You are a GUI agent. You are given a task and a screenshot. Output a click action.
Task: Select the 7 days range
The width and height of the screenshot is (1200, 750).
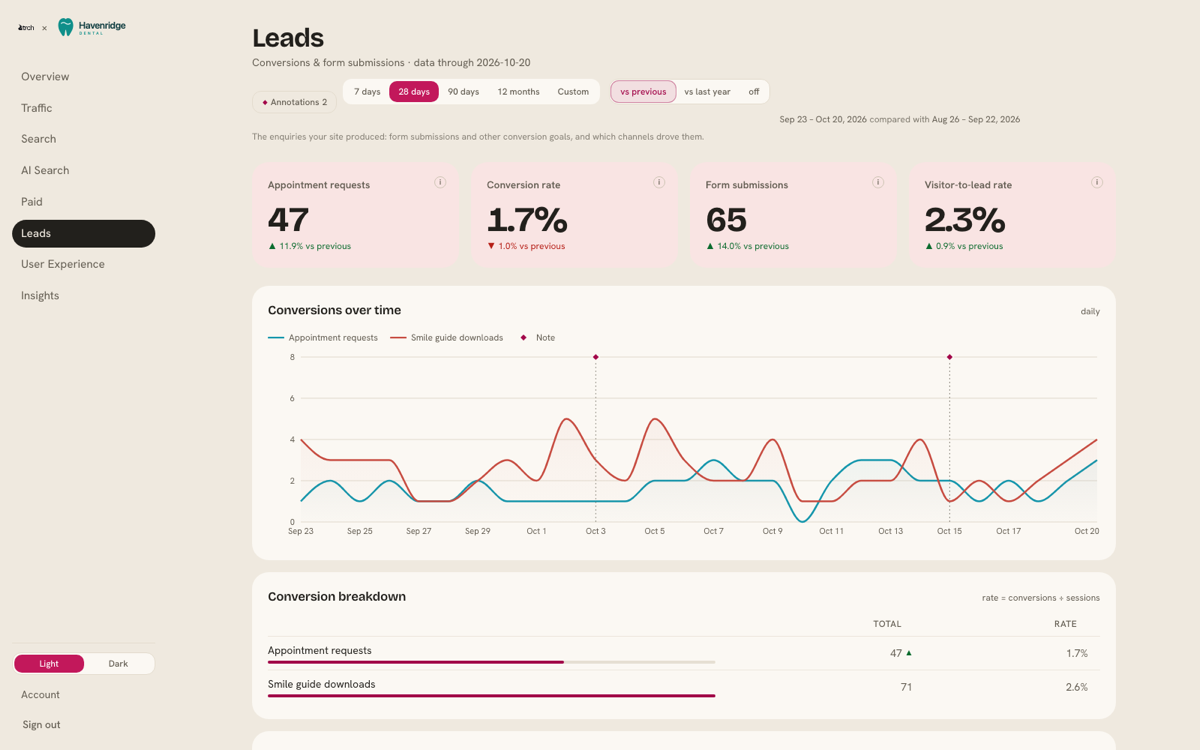(x=367, y=92)
